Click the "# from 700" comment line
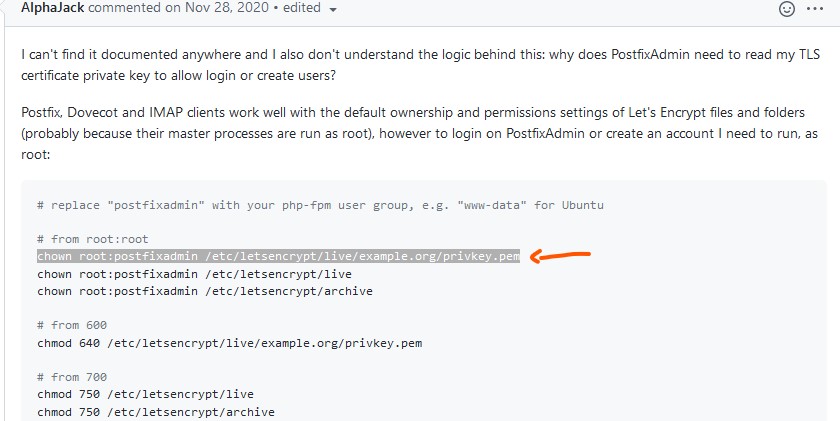The width and height of the screenshot is (840, 421). point(72,377)
